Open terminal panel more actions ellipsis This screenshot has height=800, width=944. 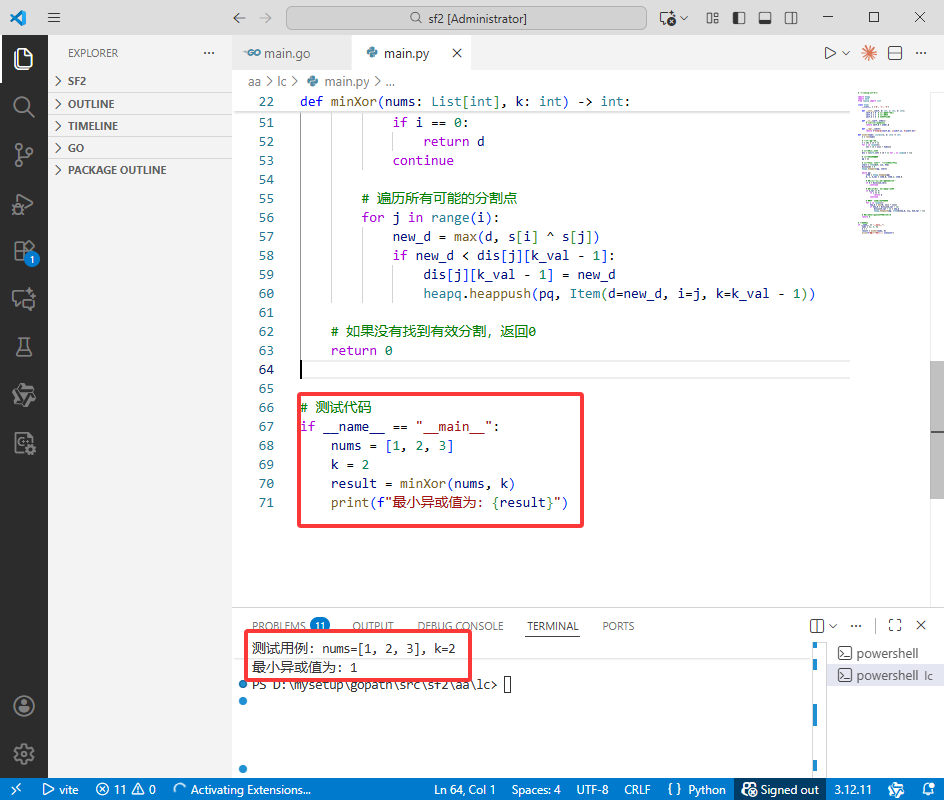(856, 625)
